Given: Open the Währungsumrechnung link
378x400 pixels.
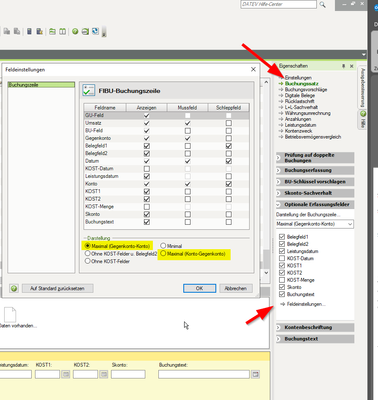Looking at the screenshot, I should pyautogui.click(x=307, y=113).
